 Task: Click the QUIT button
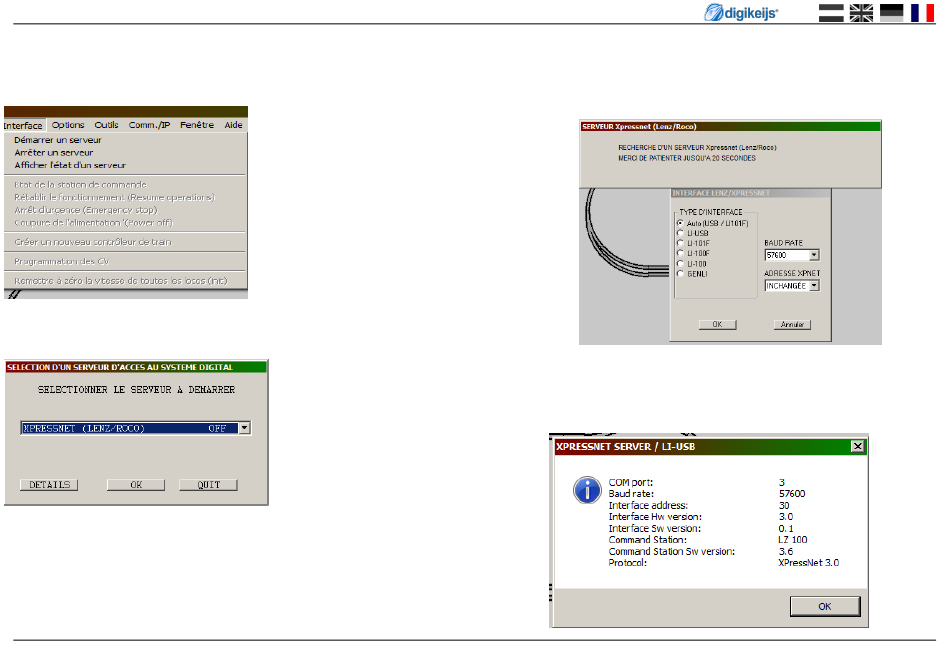208,485
